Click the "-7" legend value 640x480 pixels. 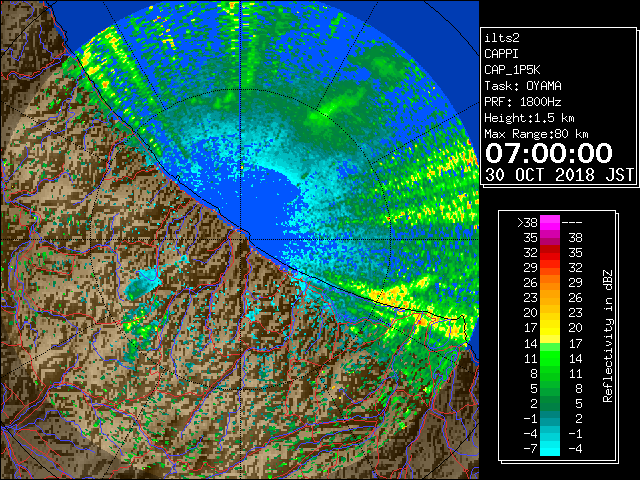[530, 448]
